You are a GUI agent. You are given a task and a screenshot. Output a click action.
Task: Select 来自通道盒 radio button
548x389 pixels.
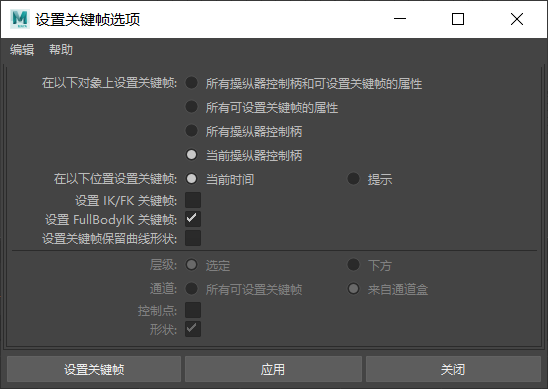click(x=353, y=289)
